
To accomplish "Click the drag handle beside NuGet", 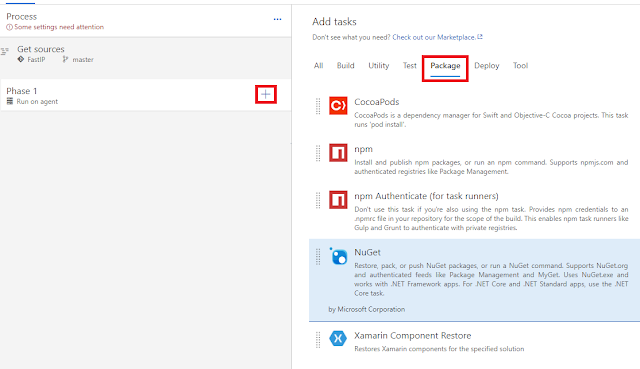I will pyautogui.click(x=318, y=257).
